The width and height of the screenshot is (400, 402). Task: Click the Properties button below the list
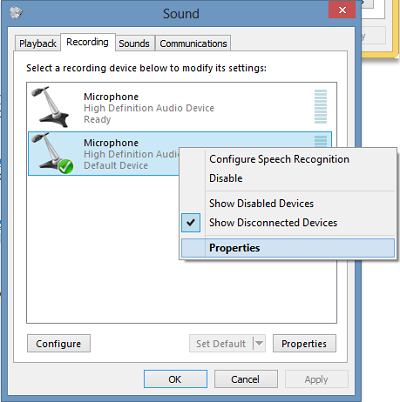(x=304, y=343)
